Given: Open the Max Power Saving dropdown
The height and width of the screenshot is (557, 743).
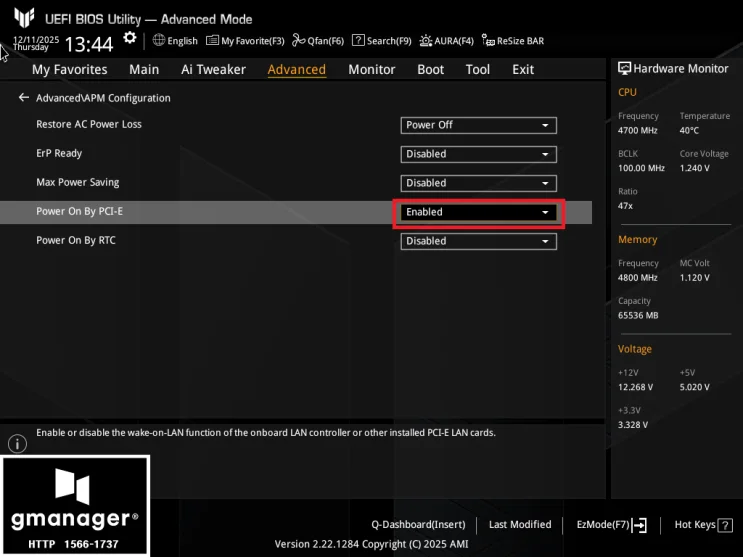Looking at the screenshot, I should [x=479, y=183].
